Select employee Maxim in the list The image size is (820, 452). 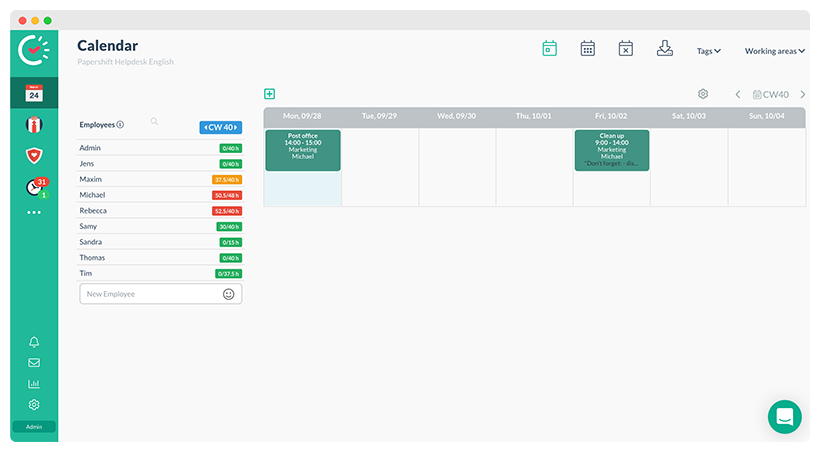click(160, 179)
